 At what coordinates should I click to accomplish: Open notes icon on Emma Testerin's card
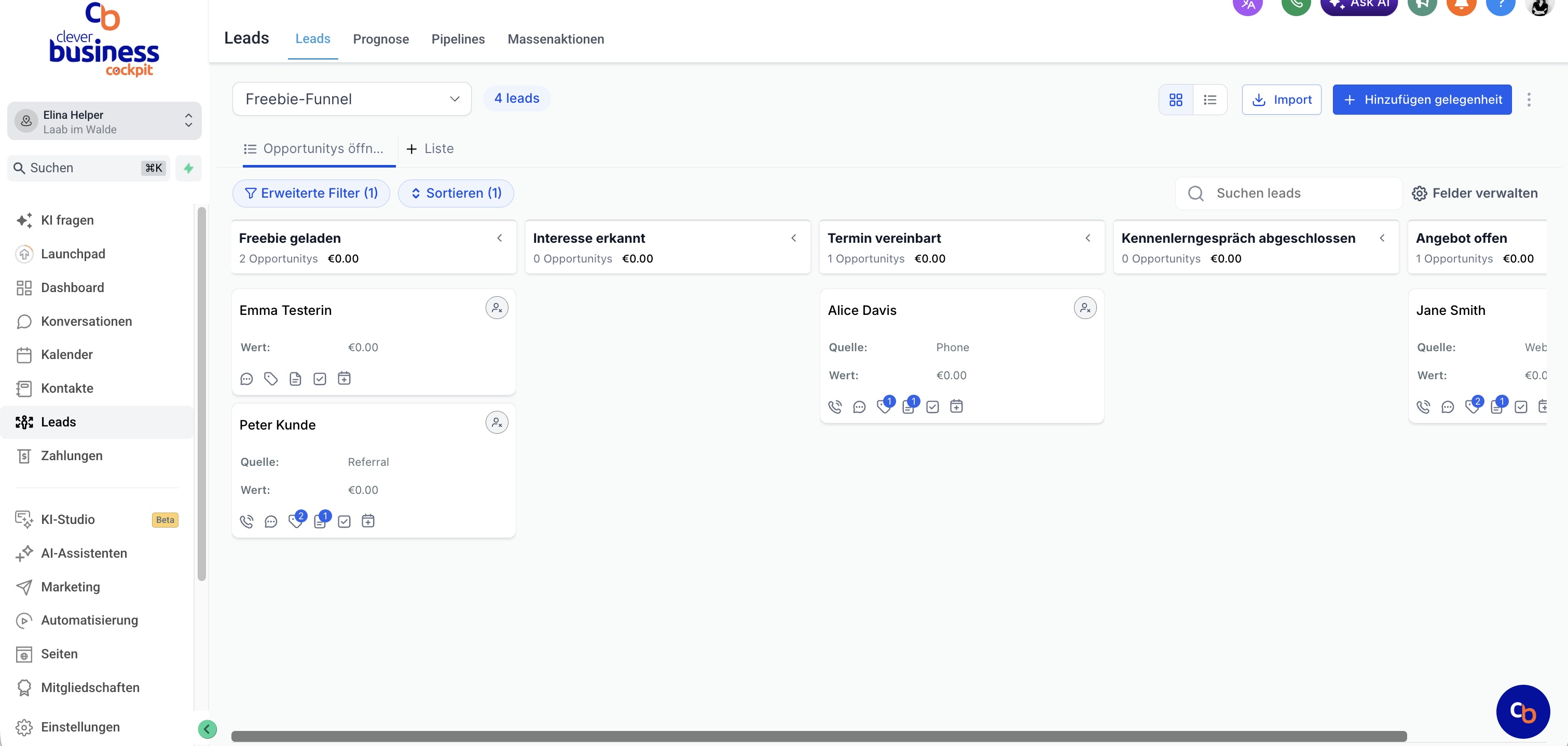295,379
